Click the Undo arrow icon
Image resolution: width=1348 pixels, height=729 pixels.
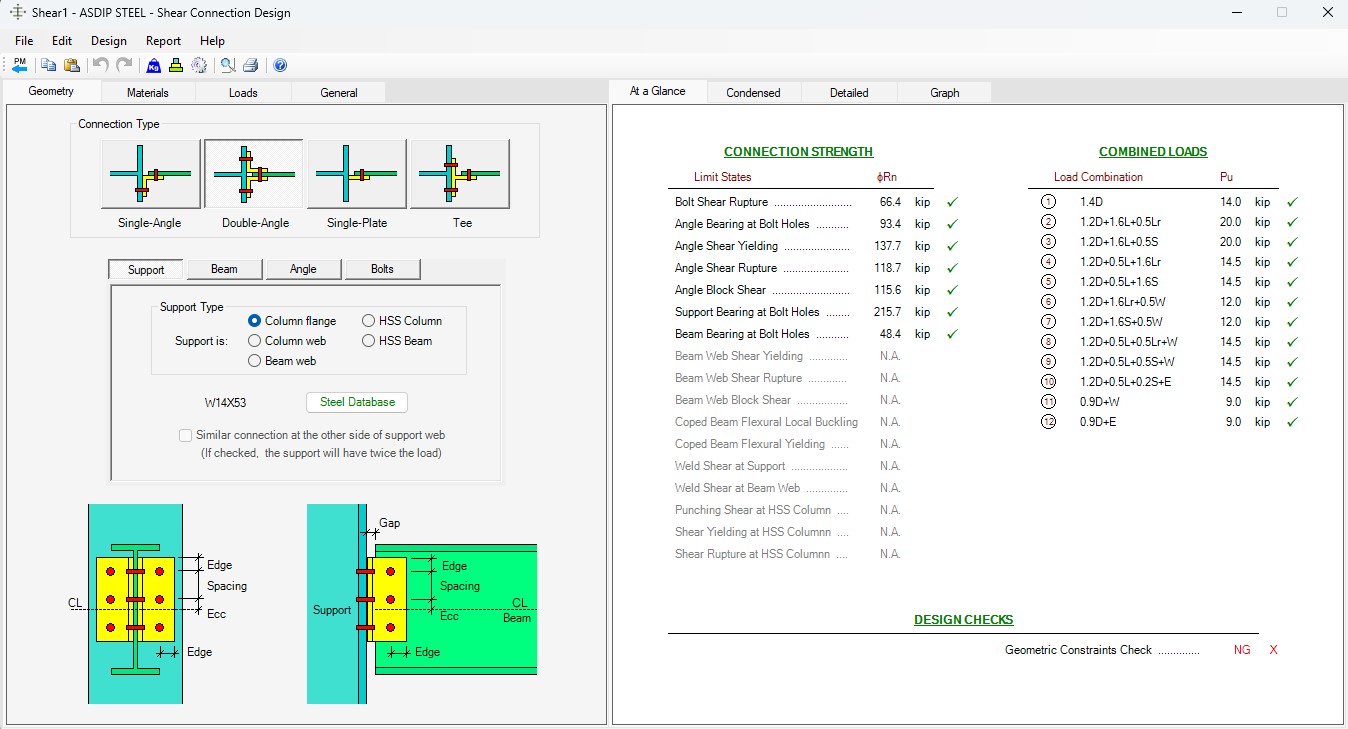point(100,65)
